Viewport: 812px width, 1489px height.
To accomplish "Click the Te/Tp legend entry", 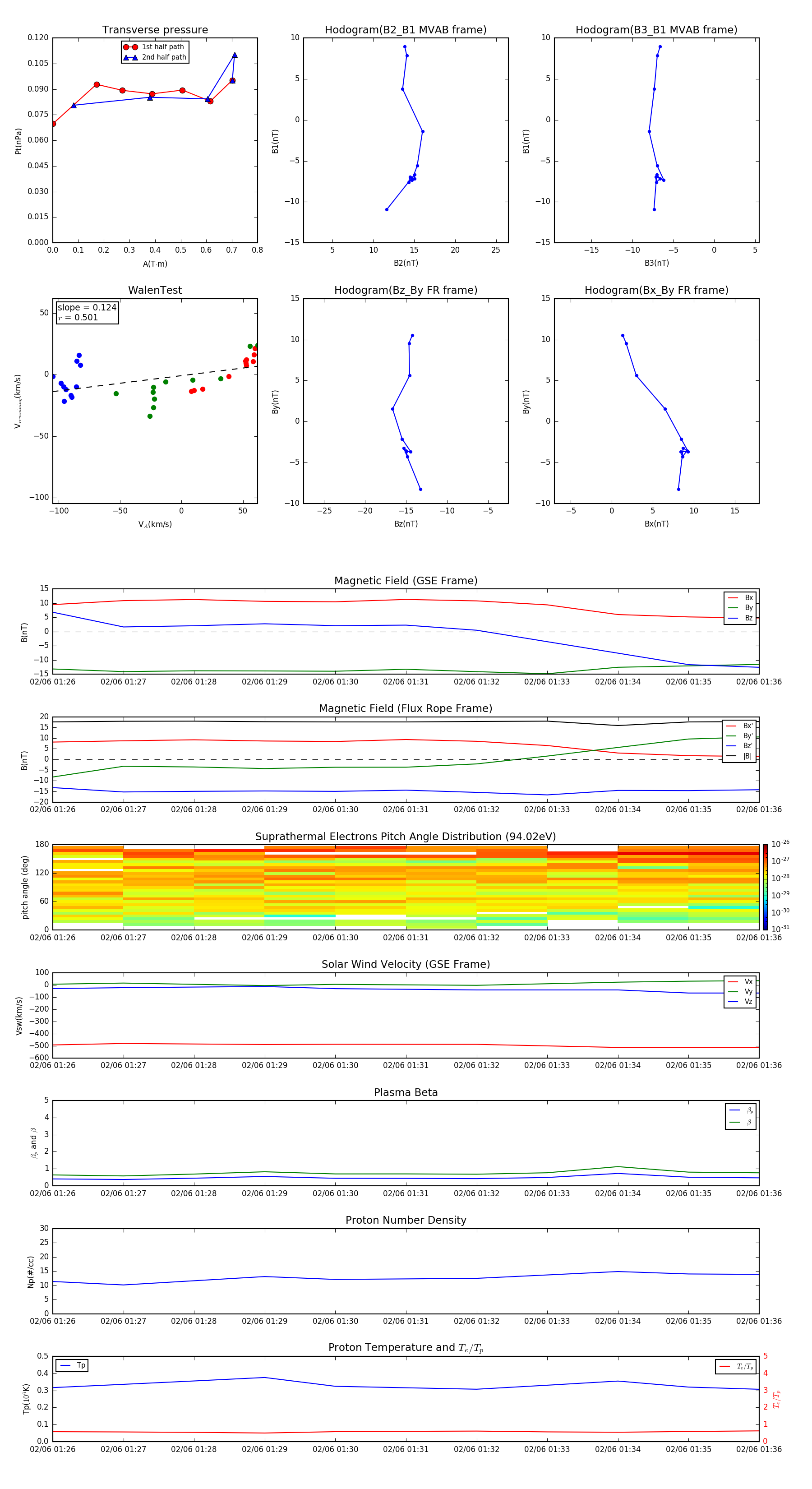I will coord(736,1366).
